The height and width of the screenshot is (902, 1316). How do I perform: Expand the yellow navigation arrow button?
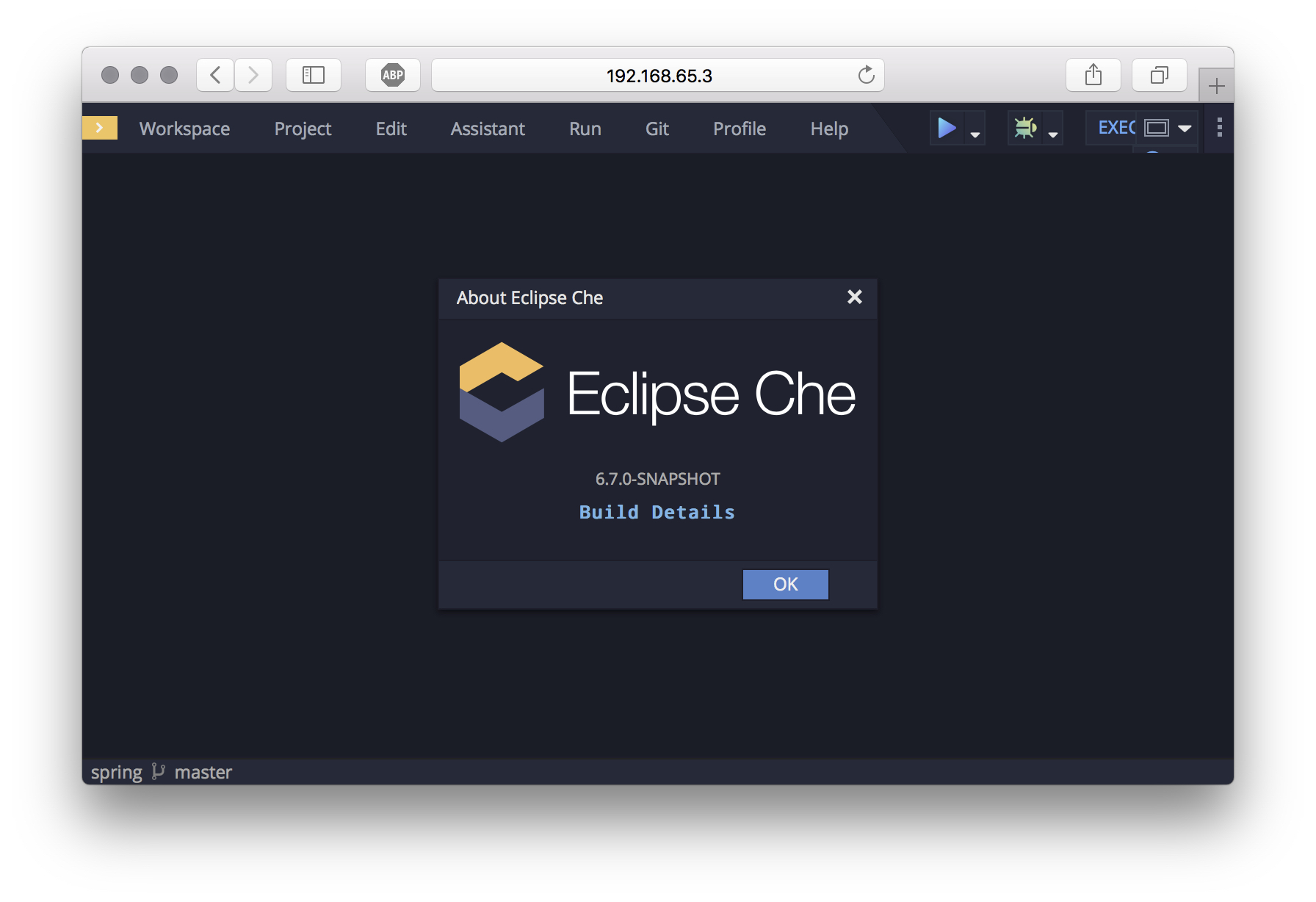click(x=100, y=128)
